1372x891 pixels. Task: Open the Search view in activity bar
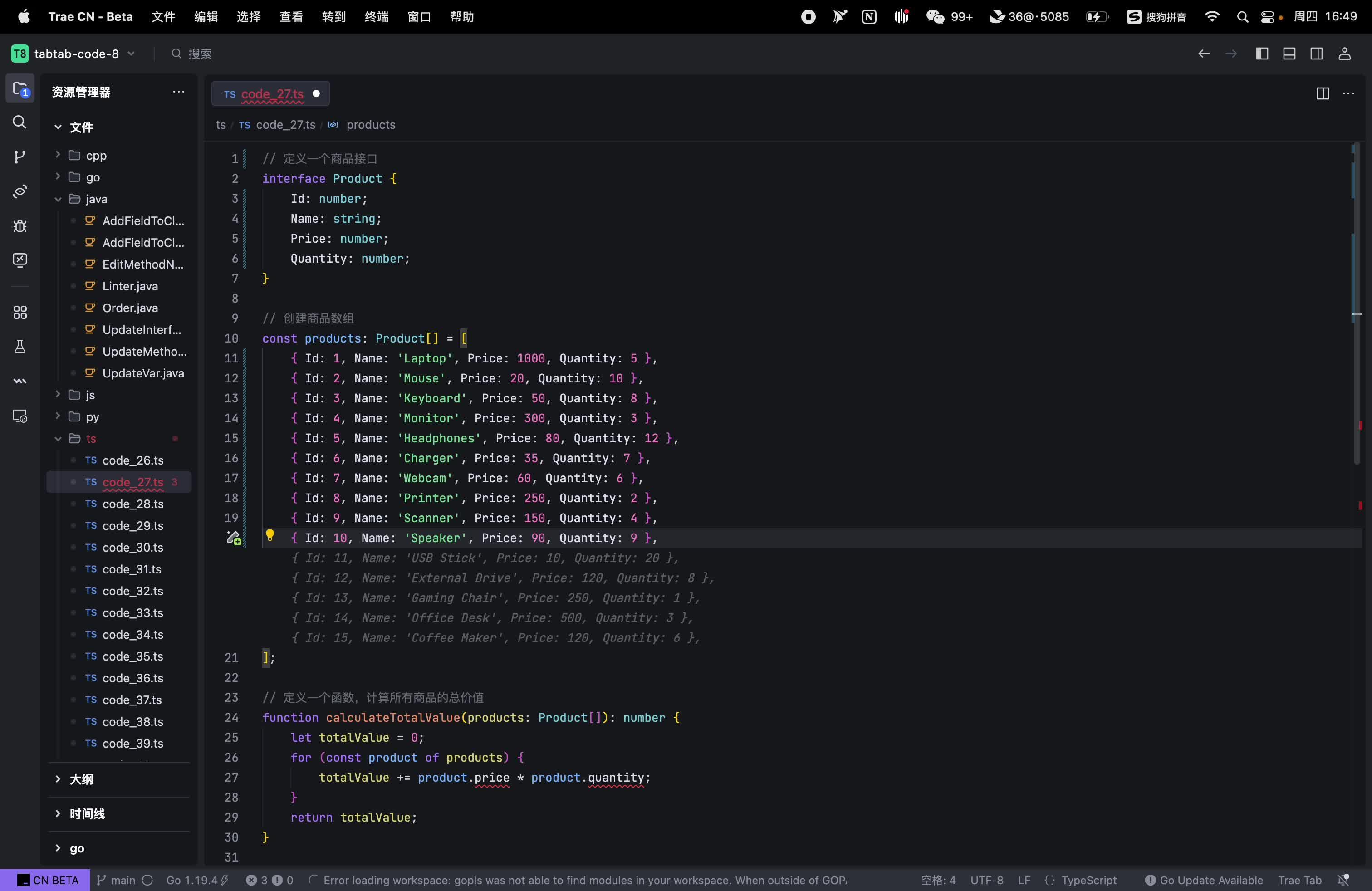point(20,122)
